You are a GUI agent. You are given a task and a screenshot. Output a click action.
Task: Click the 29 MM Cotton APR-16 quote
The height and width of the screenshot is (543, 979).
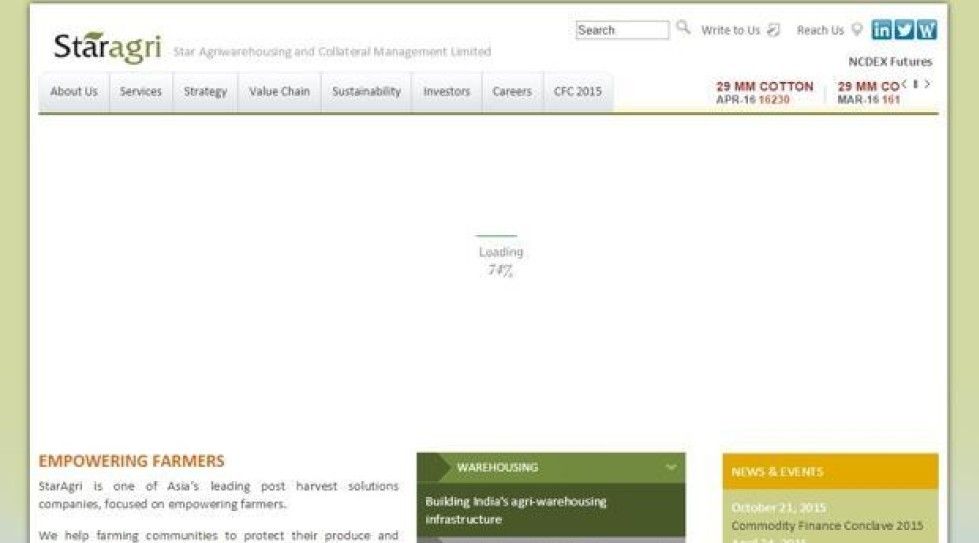[764, 93]
